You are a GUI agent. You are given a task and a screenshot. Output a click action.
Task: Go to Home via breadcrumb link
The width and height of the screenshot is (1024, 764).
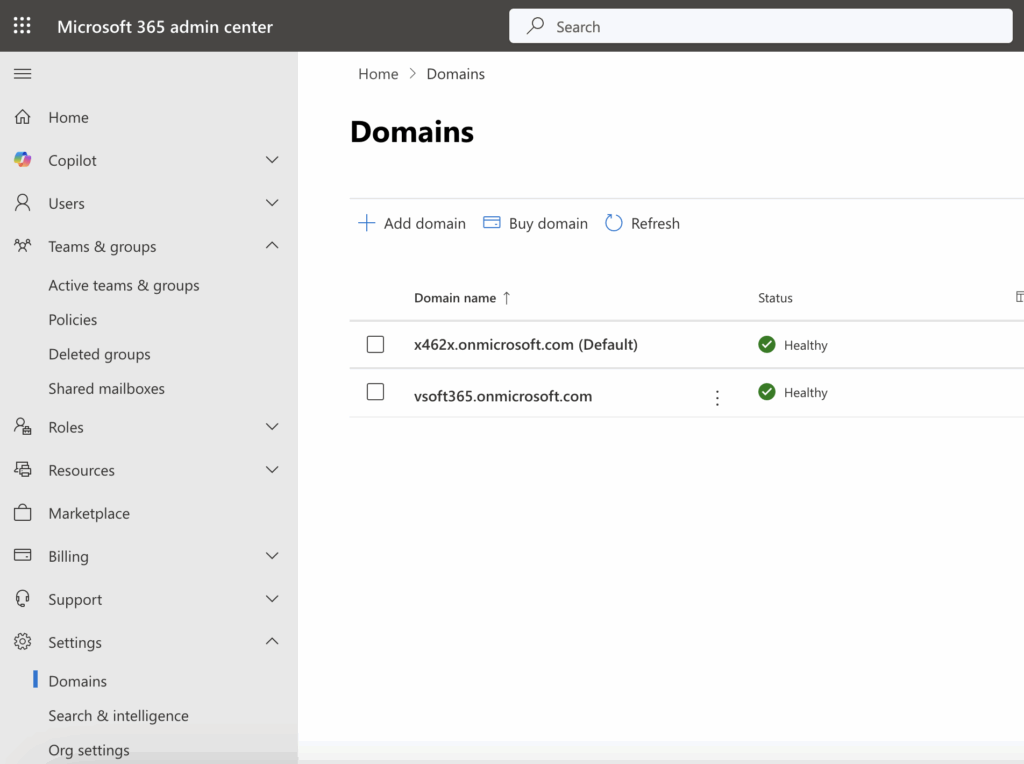(x=378, y=73)
